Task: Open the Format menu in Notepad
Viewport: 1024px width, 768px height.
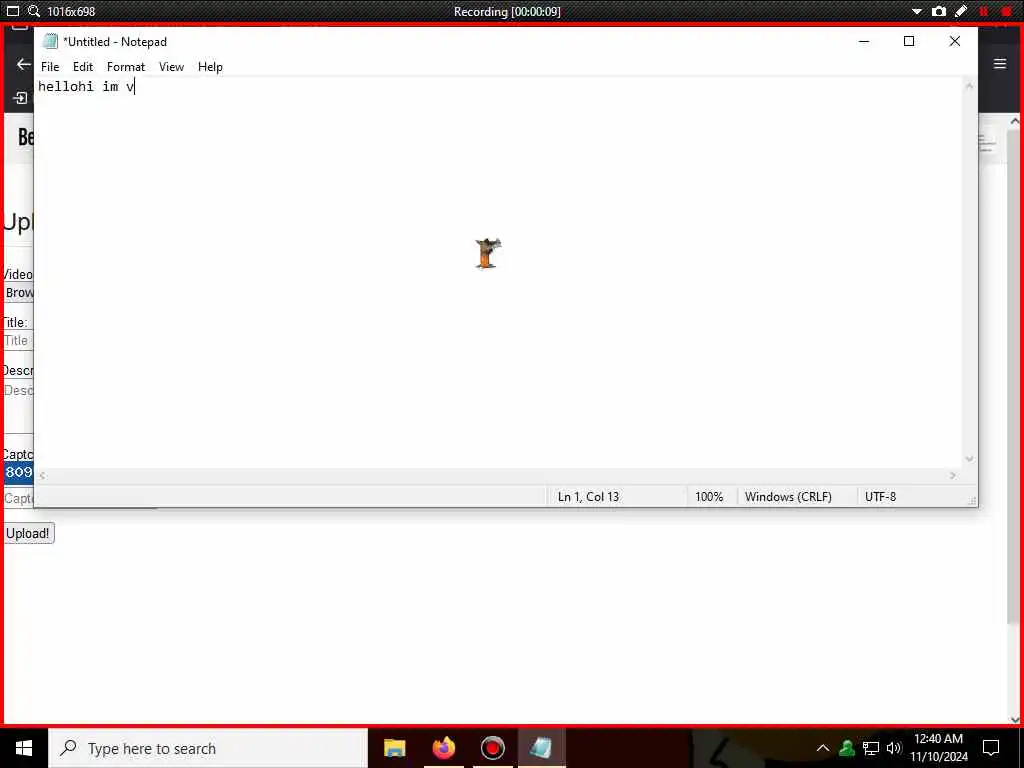Action: point(126,67)
